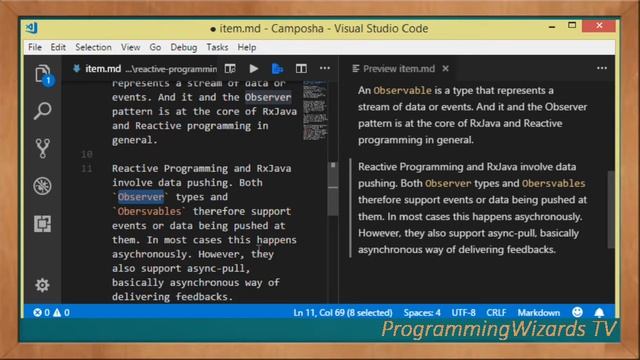The image size is (640, 360).
Task: Select the Preview item.md tab
Action: coord(399,69)
